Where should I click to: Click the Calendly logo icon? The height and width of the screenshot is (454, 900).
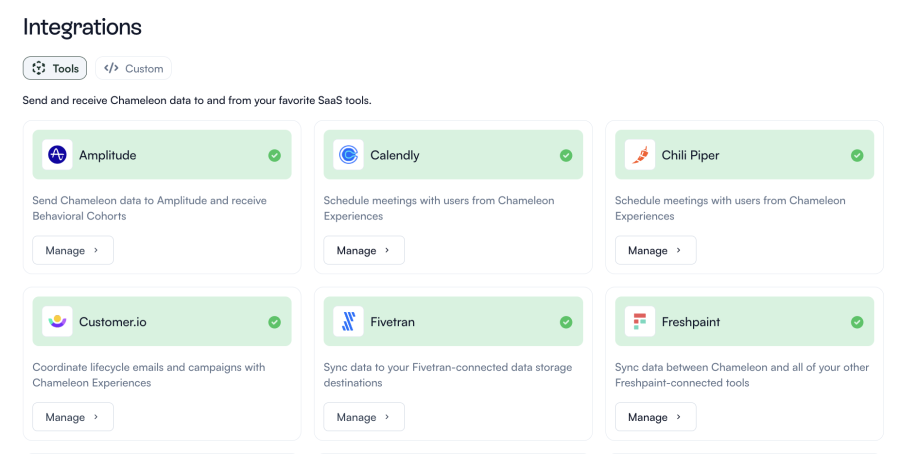(x=348, y=154)
